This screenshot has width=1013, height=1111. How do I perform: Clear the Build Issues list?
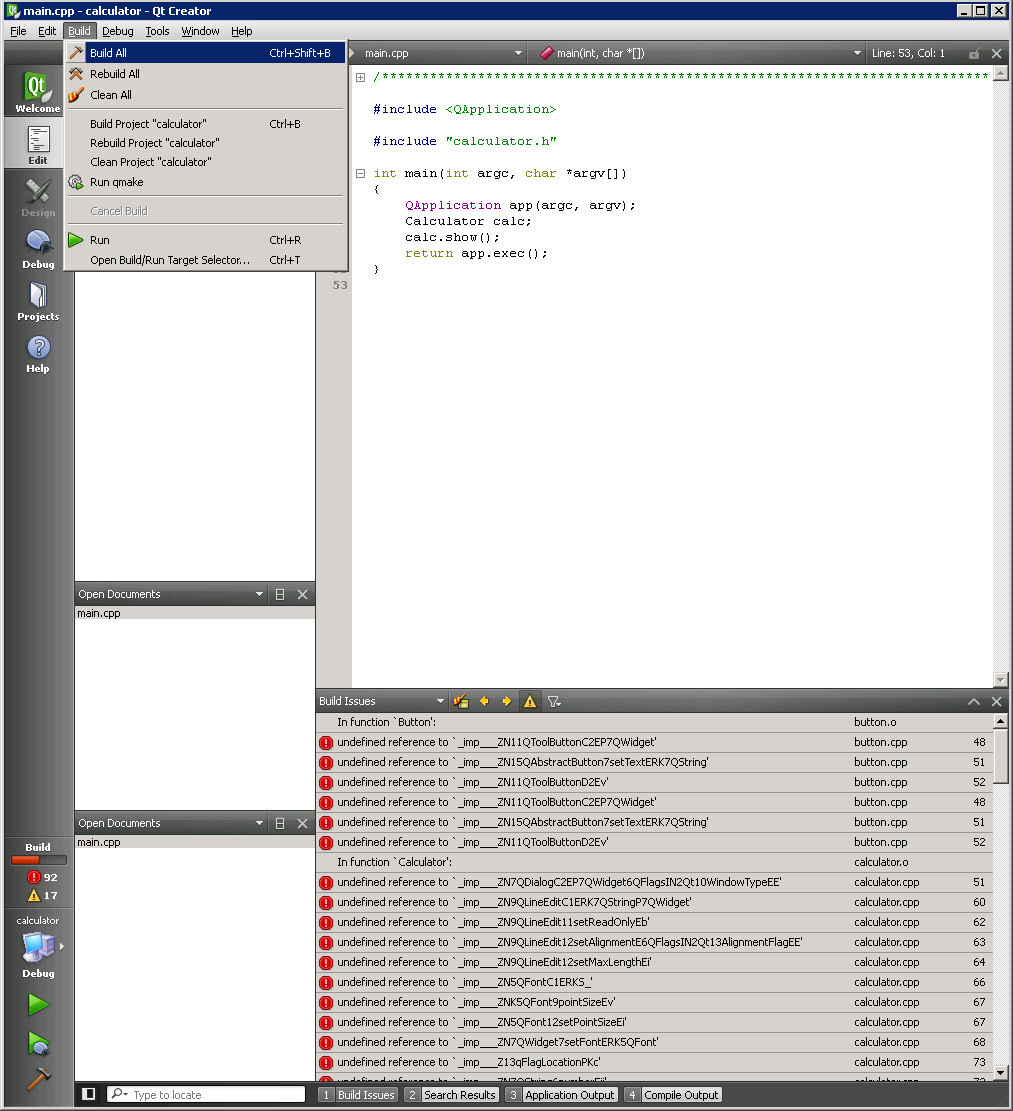461,701
